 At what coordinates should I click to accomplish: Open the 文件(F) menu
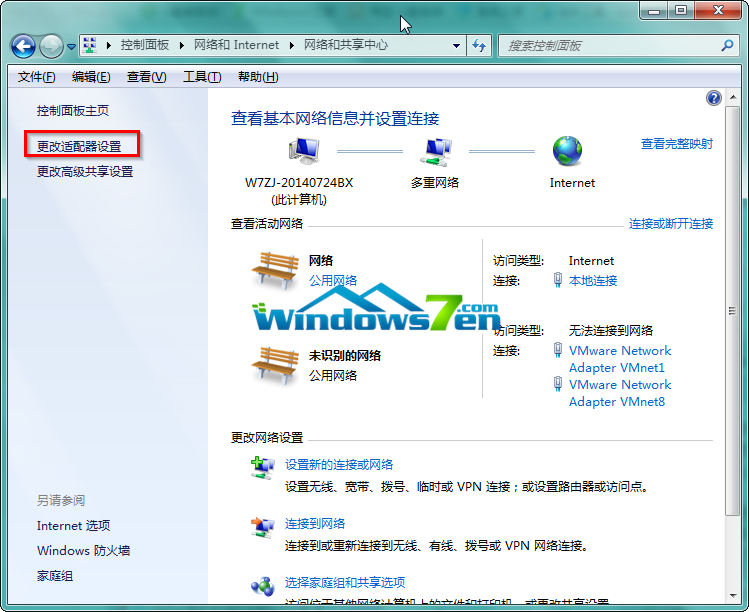coord(36,77)
